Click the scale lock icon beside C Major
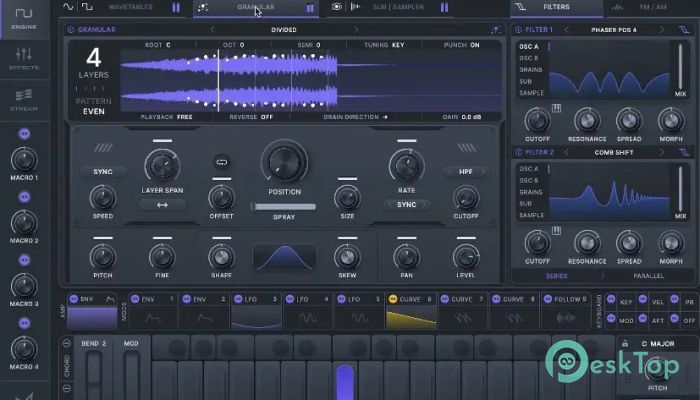Viewport: 700px width, 400px height. coord(623,343)
